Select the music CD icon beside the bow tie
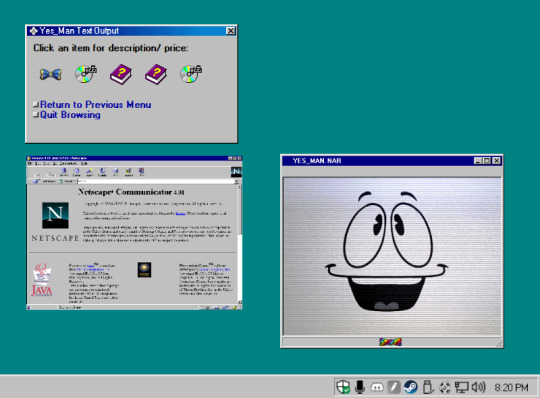 [x=86, y=74]
